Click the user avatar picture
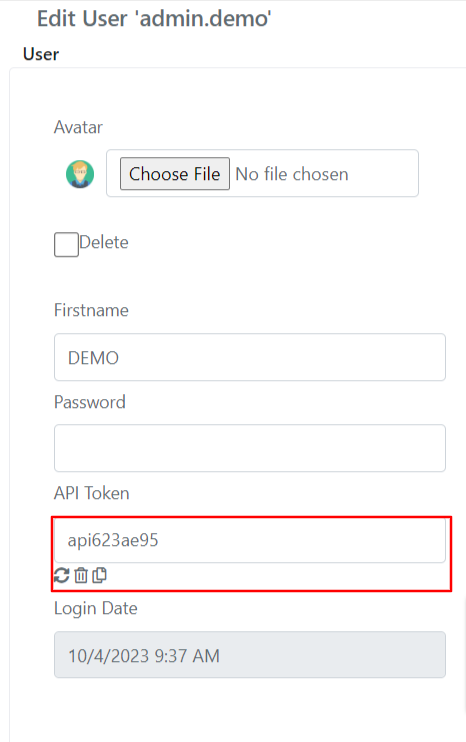466x742 pixels. pyautogui.click(x=80, y=174)
